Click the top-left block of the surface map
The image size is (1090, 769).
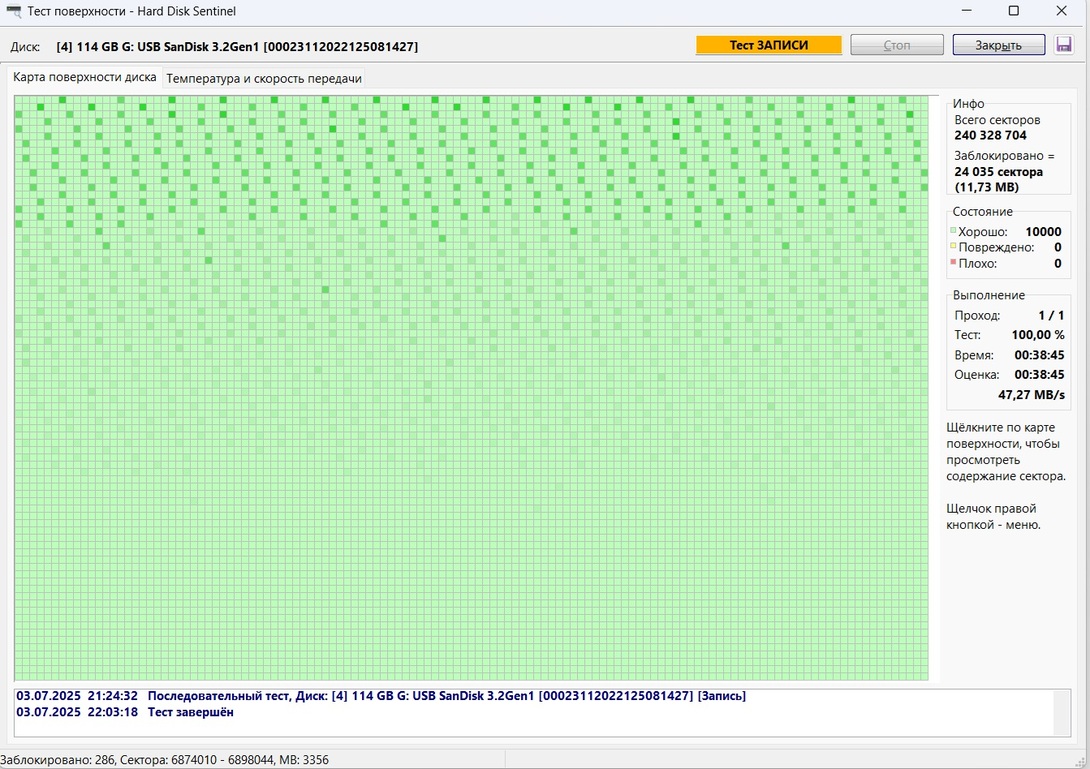tap(19, 101)
